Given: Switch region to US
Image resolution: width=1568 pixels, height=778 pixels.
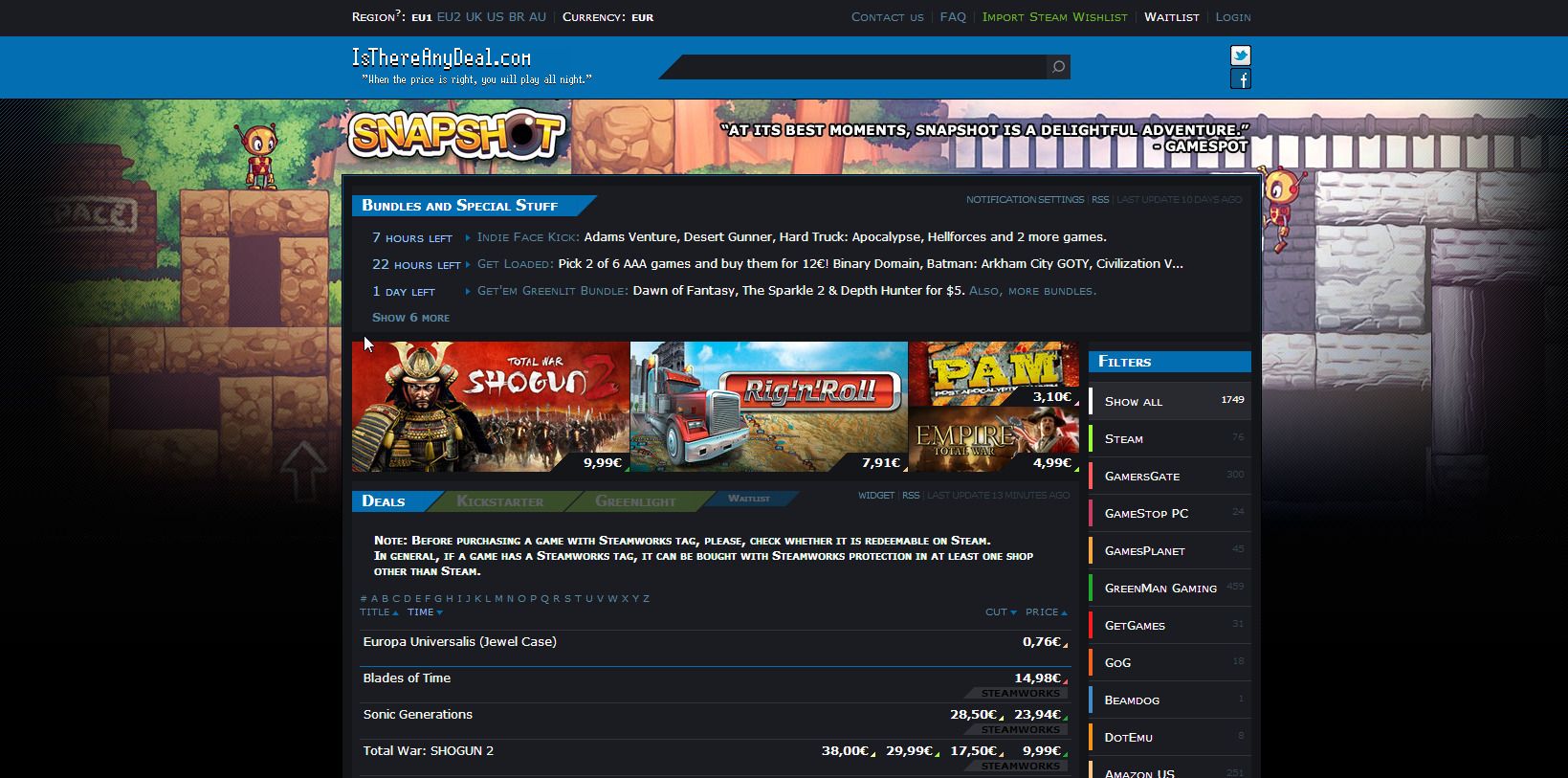Looking at the screenshot, I should point(495,17).
